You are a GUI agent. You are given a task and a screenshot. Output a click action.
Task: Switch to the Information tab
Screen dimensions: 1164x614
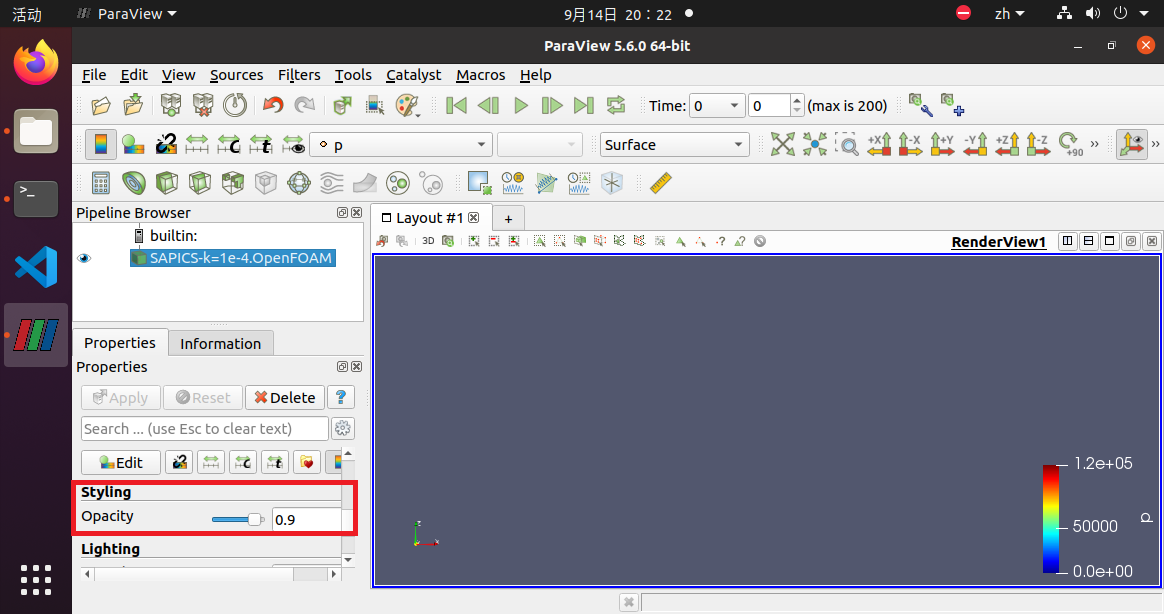tap(220, 343)
